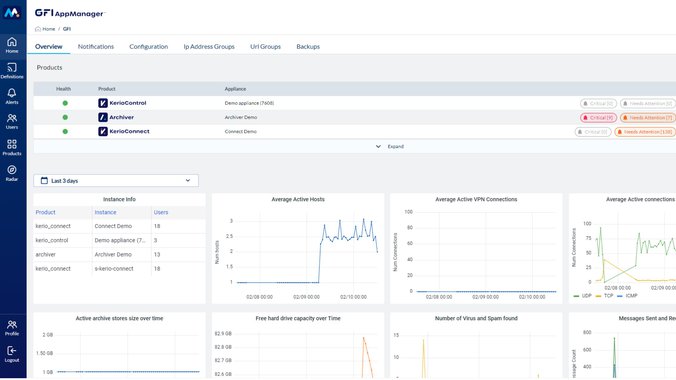Viewport: 676px width, 380px height.
Task: Open the Products grid icon
Action: [x=12, y=148]
